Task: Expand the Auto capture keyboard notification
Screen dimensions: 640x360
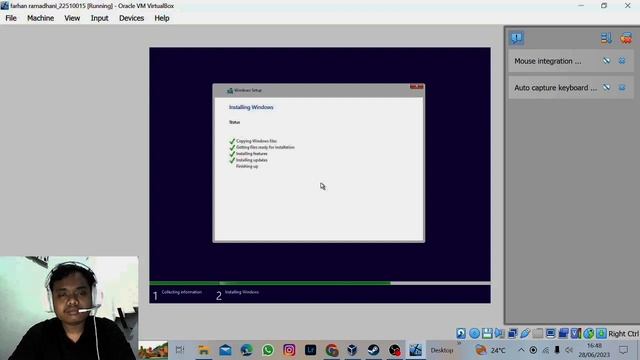Action: [555, 88]
